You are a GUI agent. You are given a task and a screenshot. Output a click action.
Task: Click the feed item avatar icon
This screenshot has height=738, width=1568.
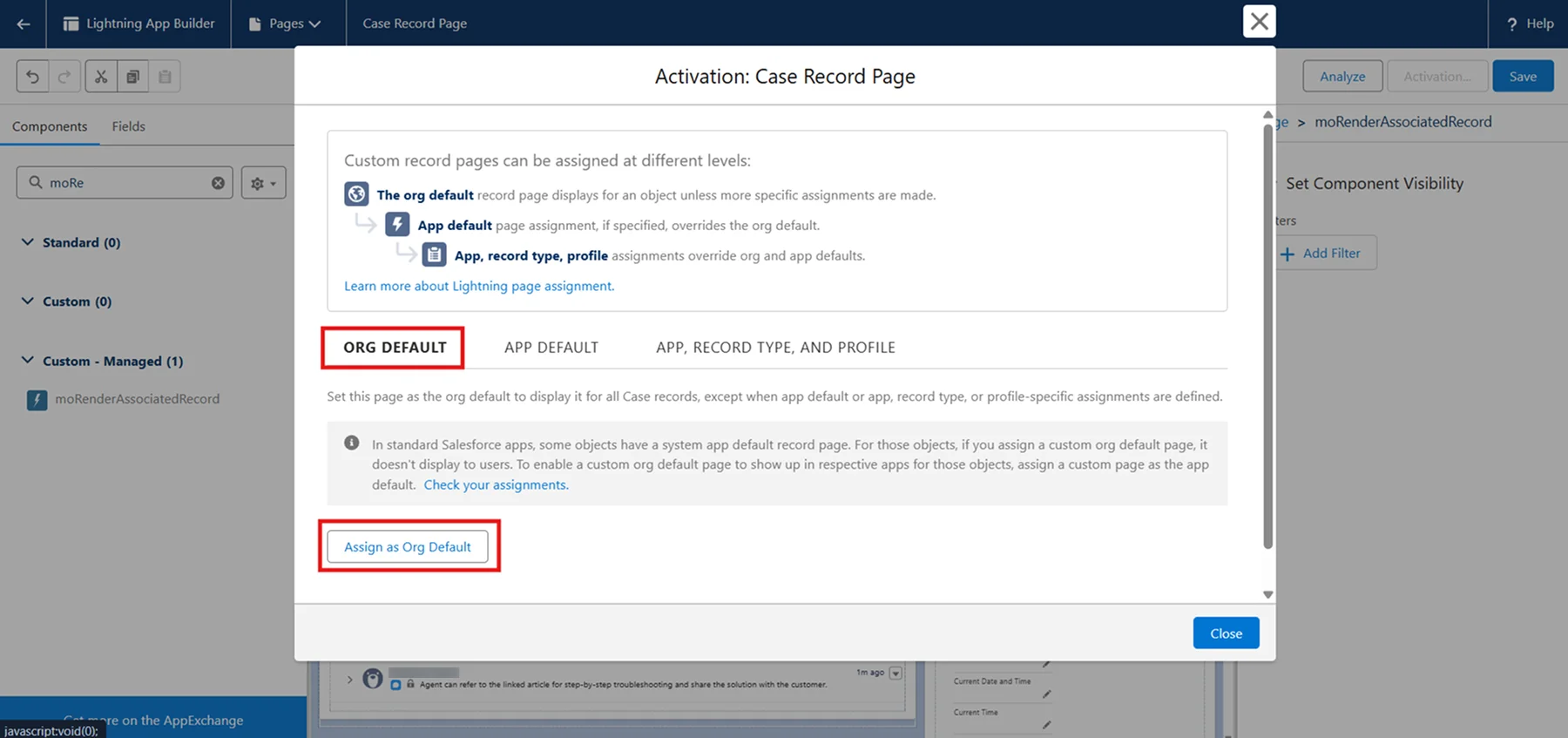[x=373, y=679]
